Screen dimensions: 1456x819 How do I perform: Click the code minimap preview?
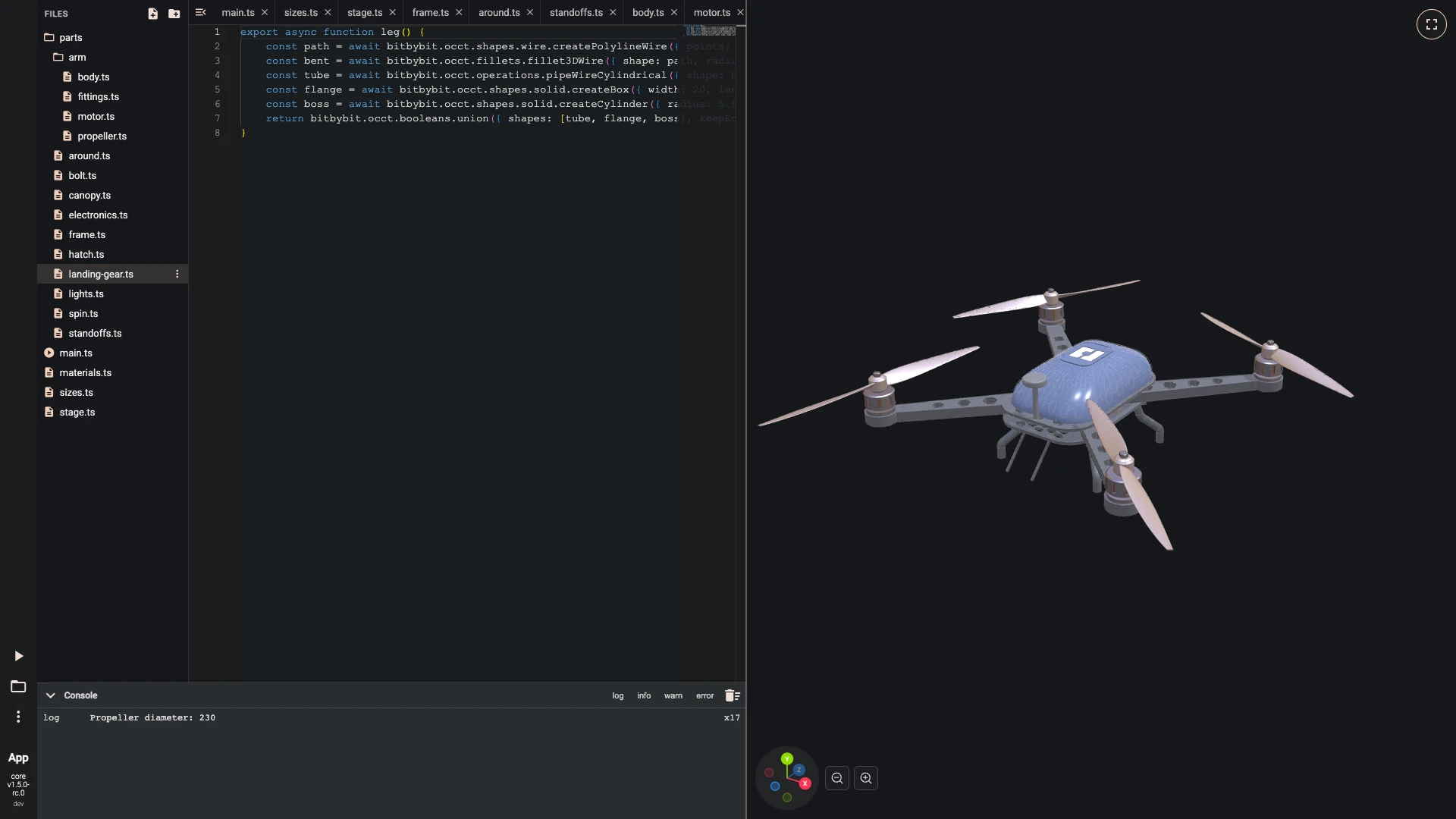click(x=711, y=30)
